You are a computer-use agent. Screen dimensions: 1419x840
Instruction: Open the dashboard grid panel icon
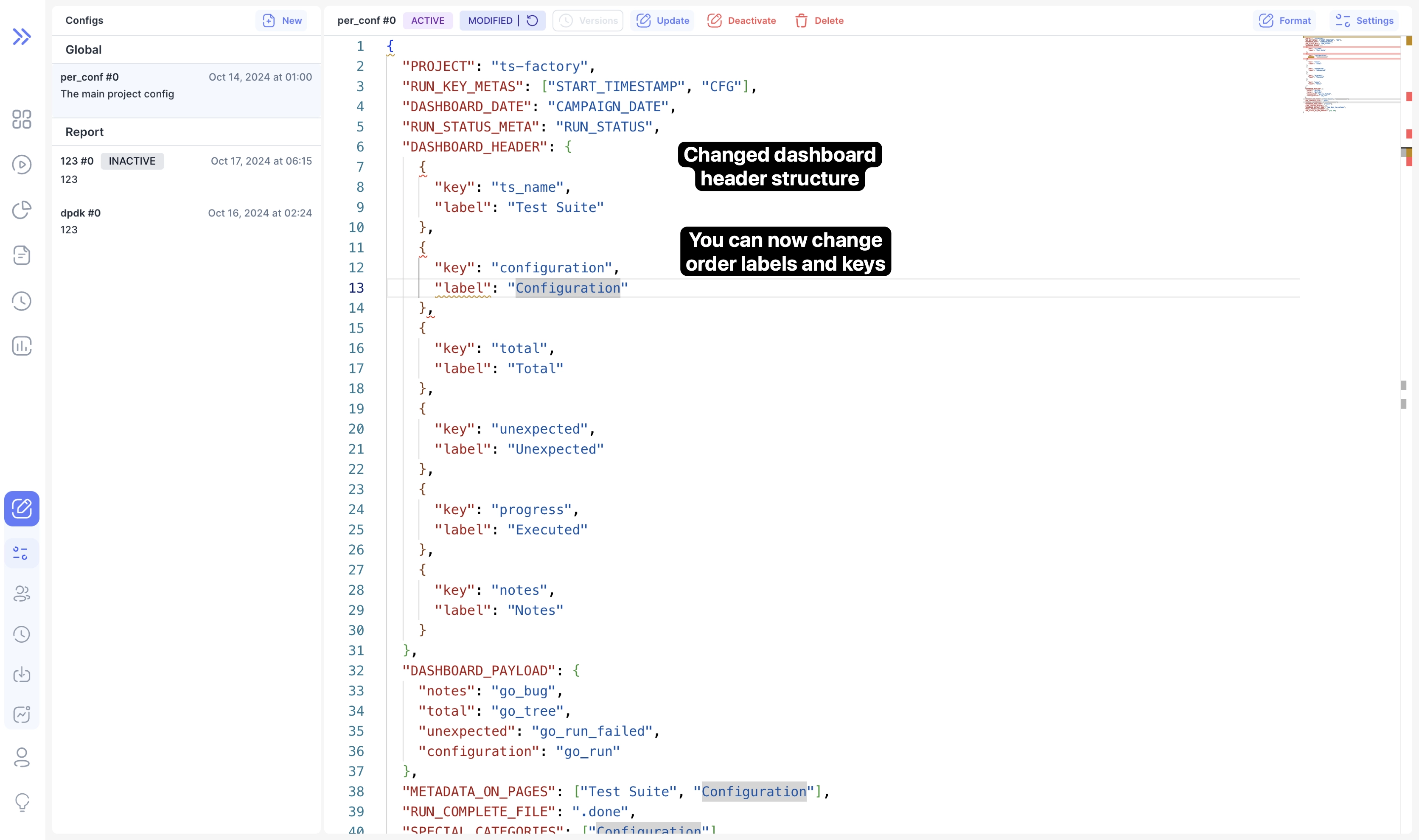coord(22,120)
